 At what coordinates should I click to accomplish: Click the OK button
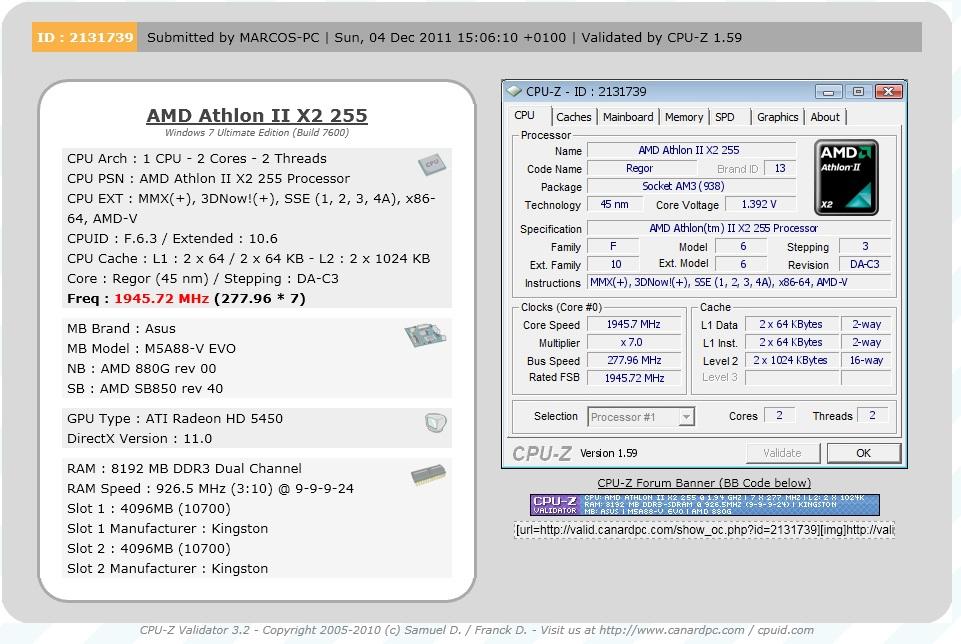864,453
